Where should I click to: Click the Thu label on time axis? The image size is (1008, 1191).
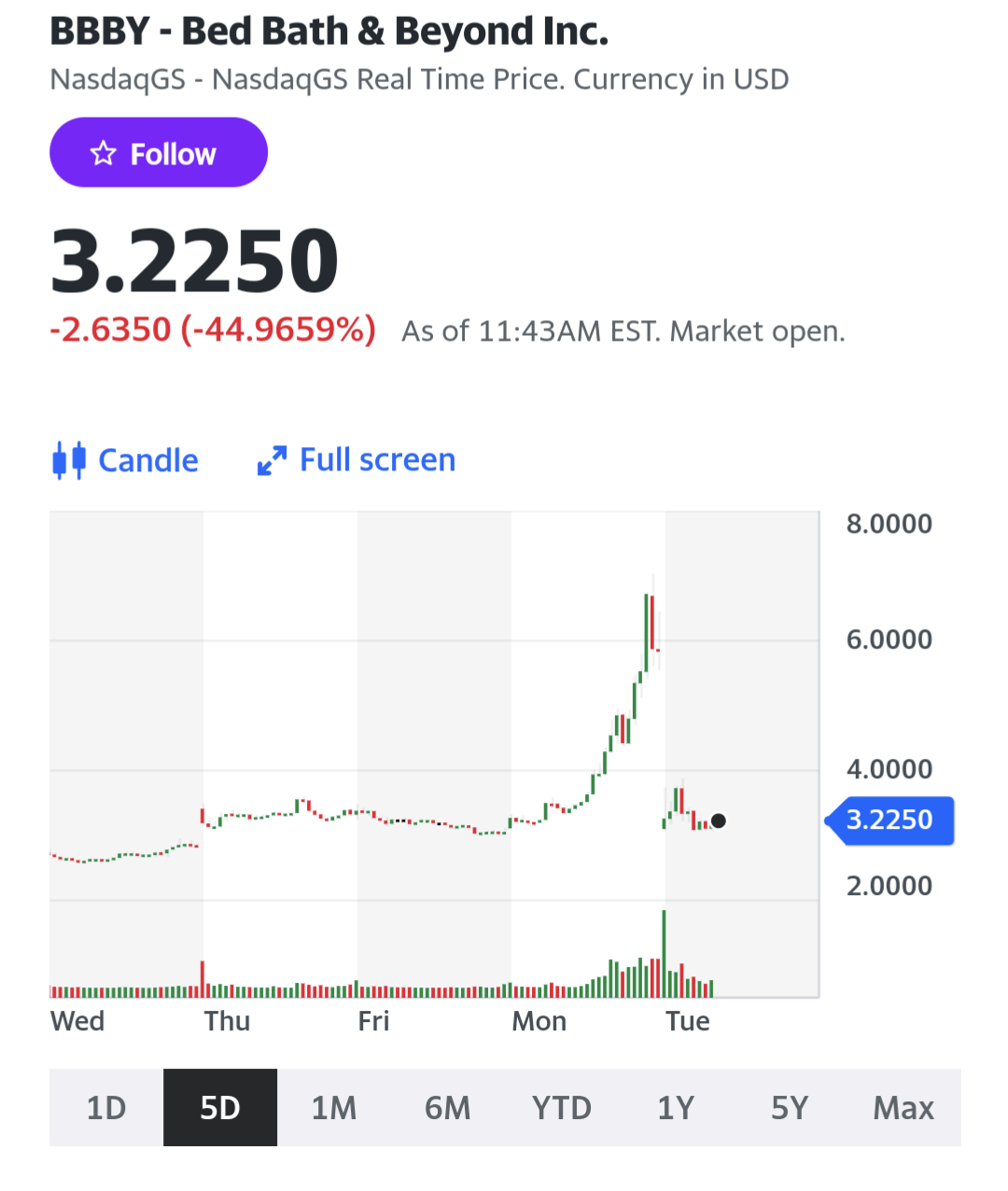227,1021
